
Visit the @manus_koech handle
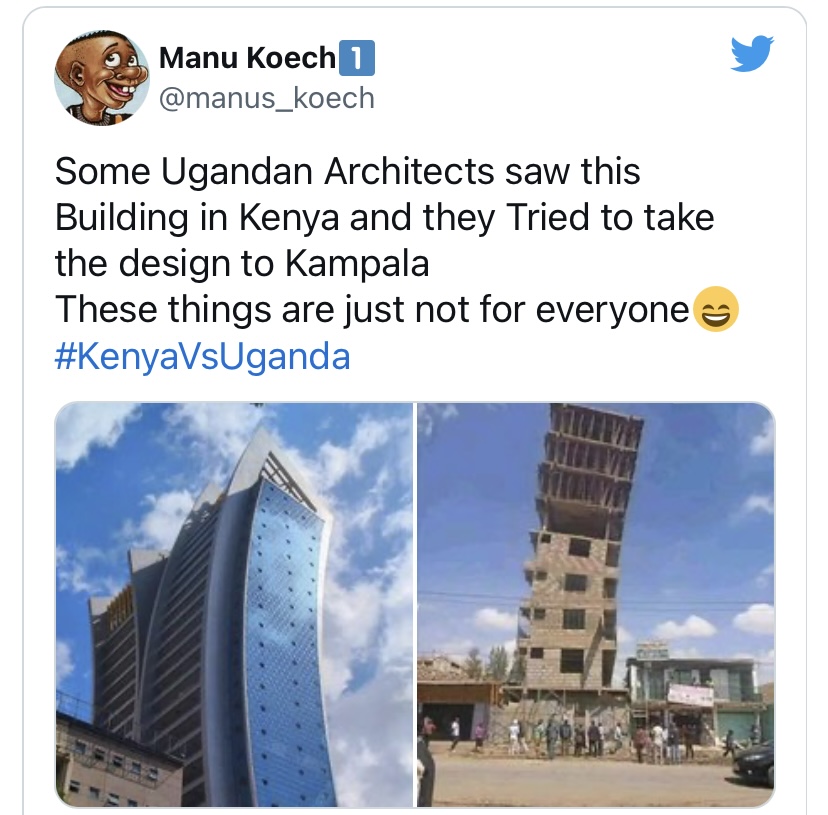tap(267, 98)
